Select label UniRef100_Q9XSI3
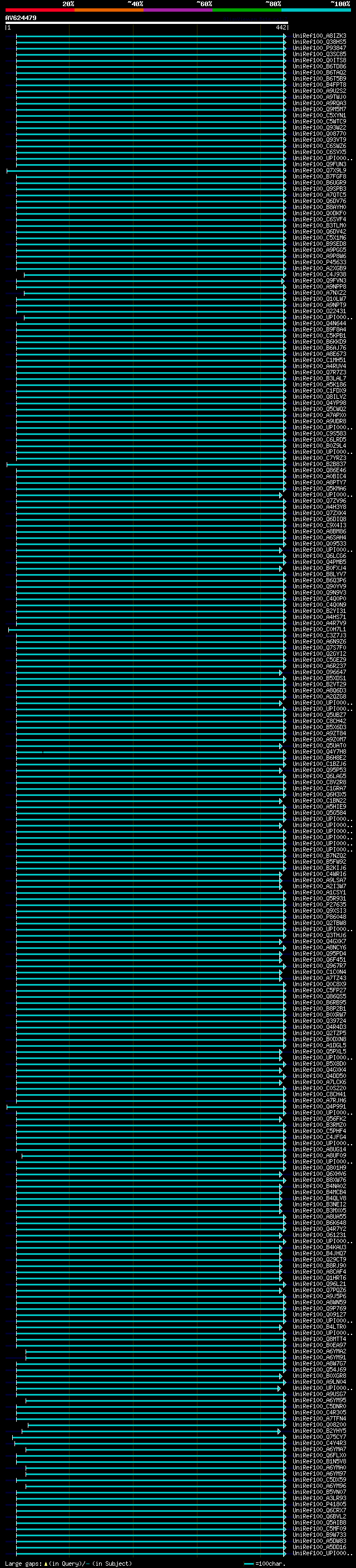 click(319, 911)
